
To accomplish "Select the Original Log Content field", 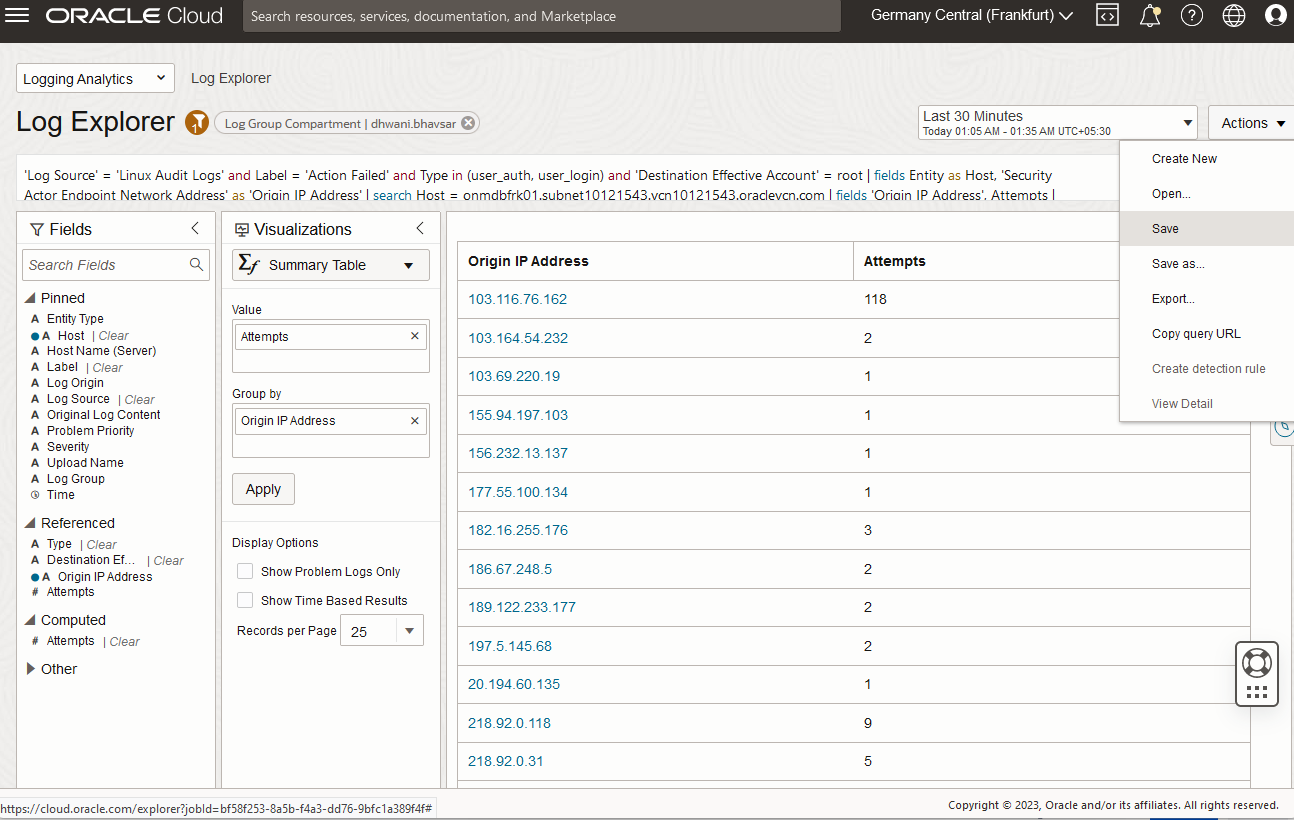I will point(103,415).
